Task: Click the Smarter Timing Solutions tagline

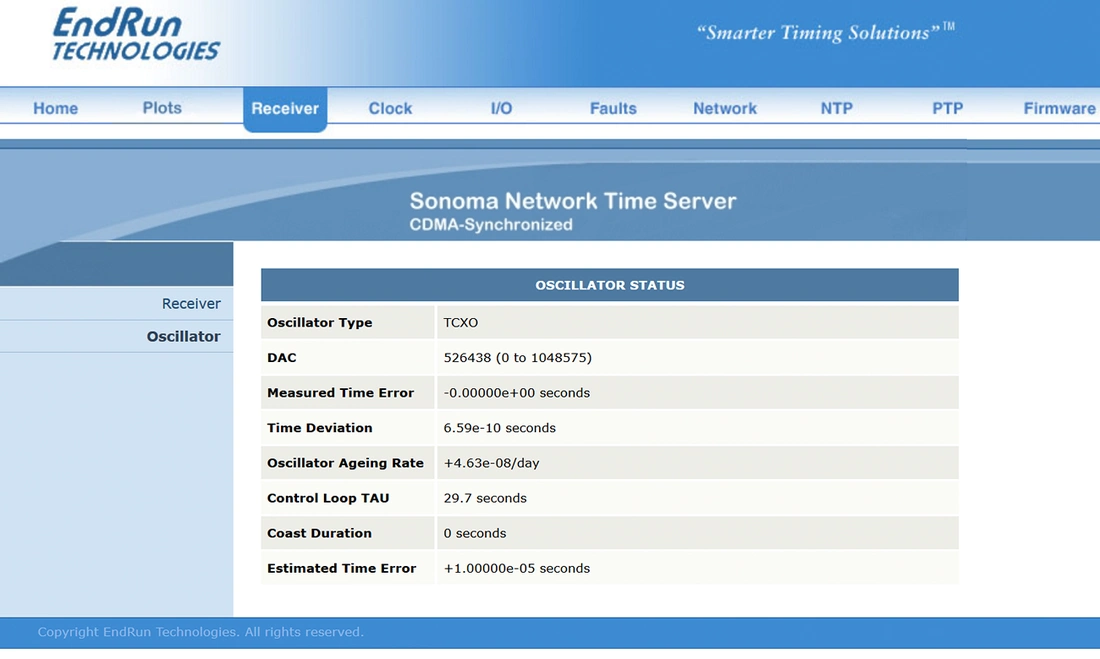Action: 825,32
